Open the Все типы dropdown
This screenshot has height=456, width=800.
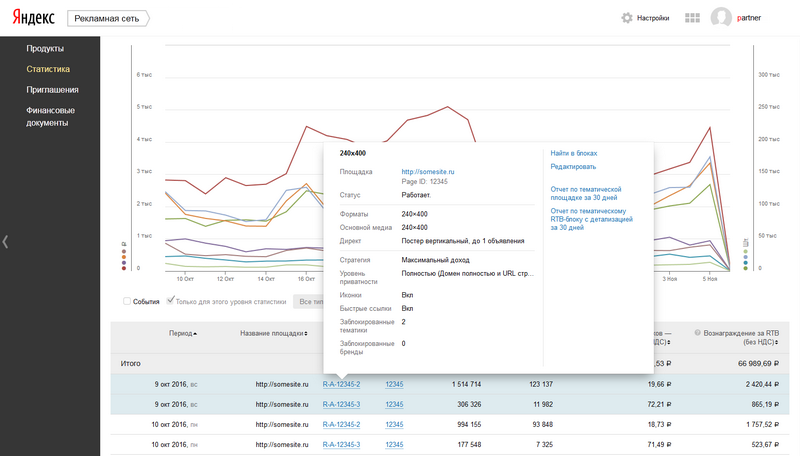tap(306, 301)
